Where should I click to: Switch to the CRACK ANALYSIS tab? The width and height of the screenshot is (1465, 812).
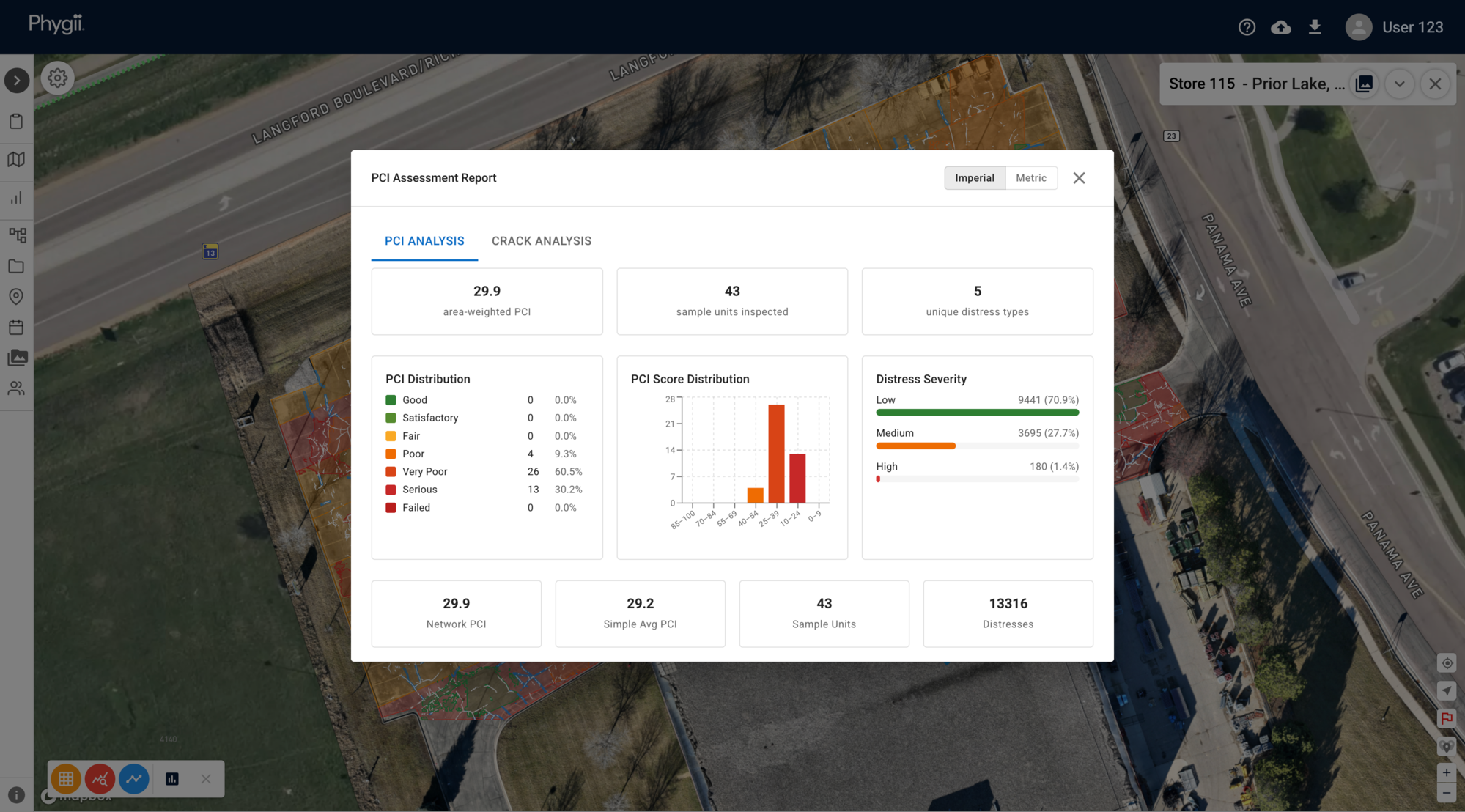(542, 241)
